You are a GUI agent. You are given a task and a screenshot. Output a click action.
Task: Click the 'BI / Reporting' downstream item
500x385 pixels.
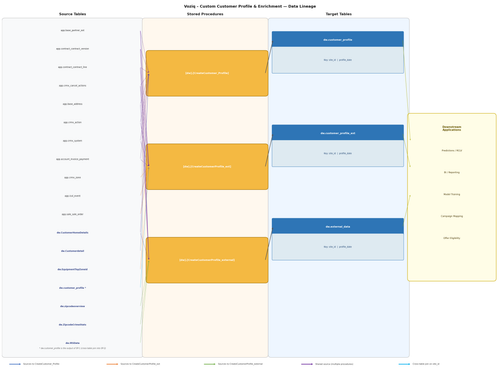pyautogui.click(x=452, y=172)
